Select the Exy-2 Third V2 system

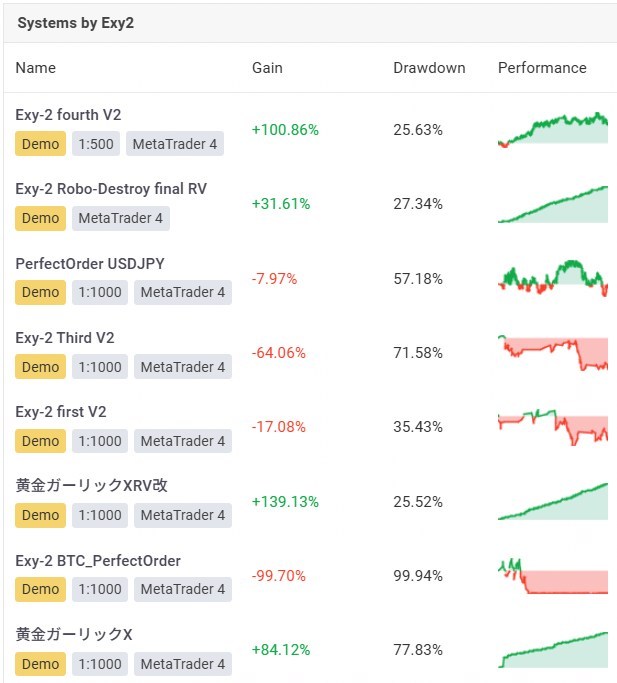pos(65,338)
